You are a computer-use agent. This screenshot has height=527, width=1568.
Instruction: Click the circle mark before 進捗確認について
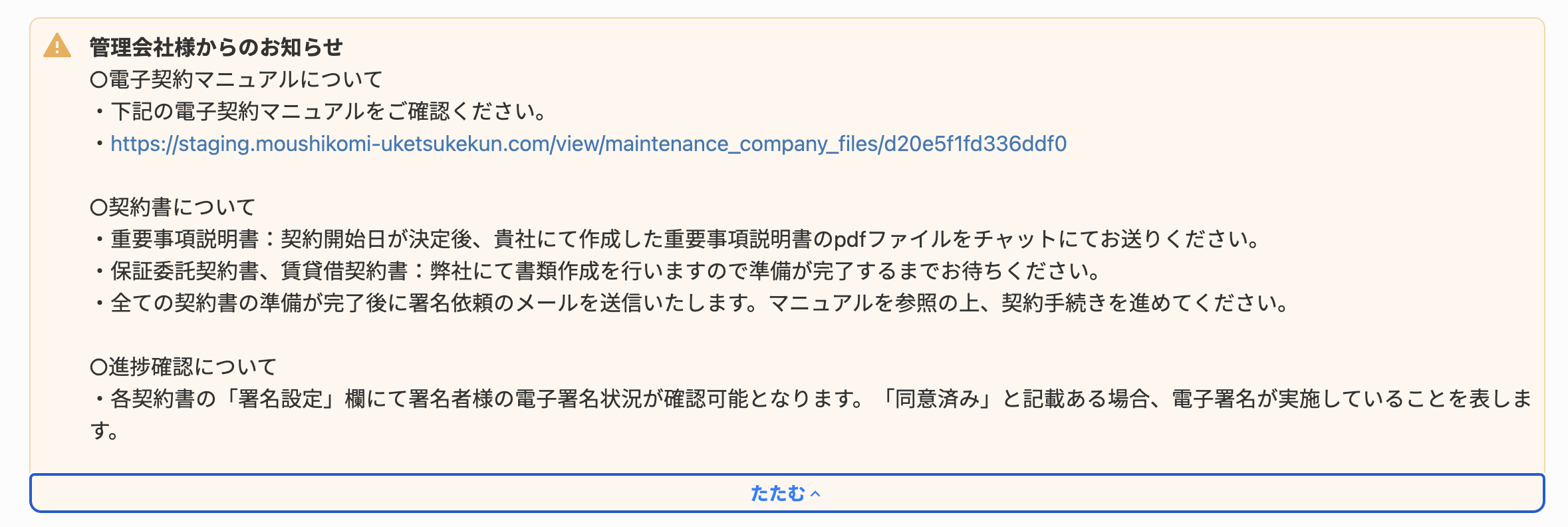[x=99, y=368]
